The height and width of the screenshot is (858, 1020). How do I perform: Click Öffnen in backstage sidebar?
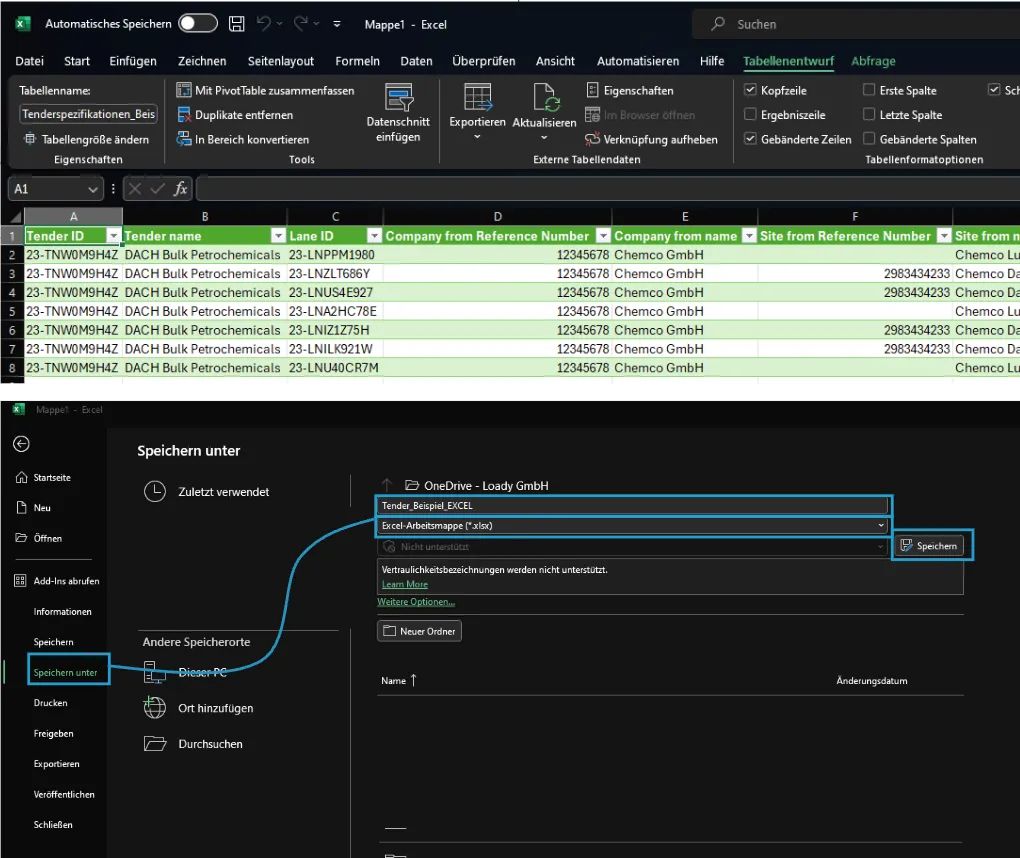[x=39, y=538]
